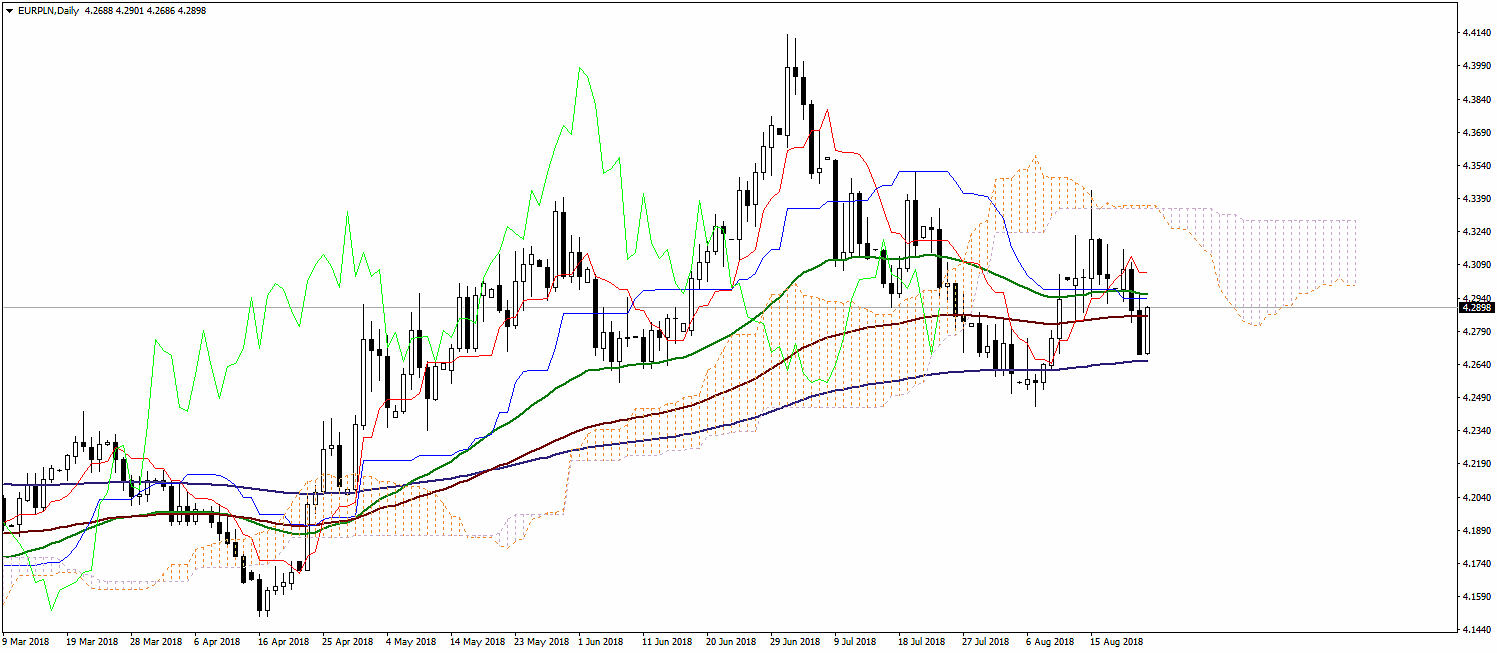
Task: Click the 15 Aug 2018 date label
Action: 1116,641
